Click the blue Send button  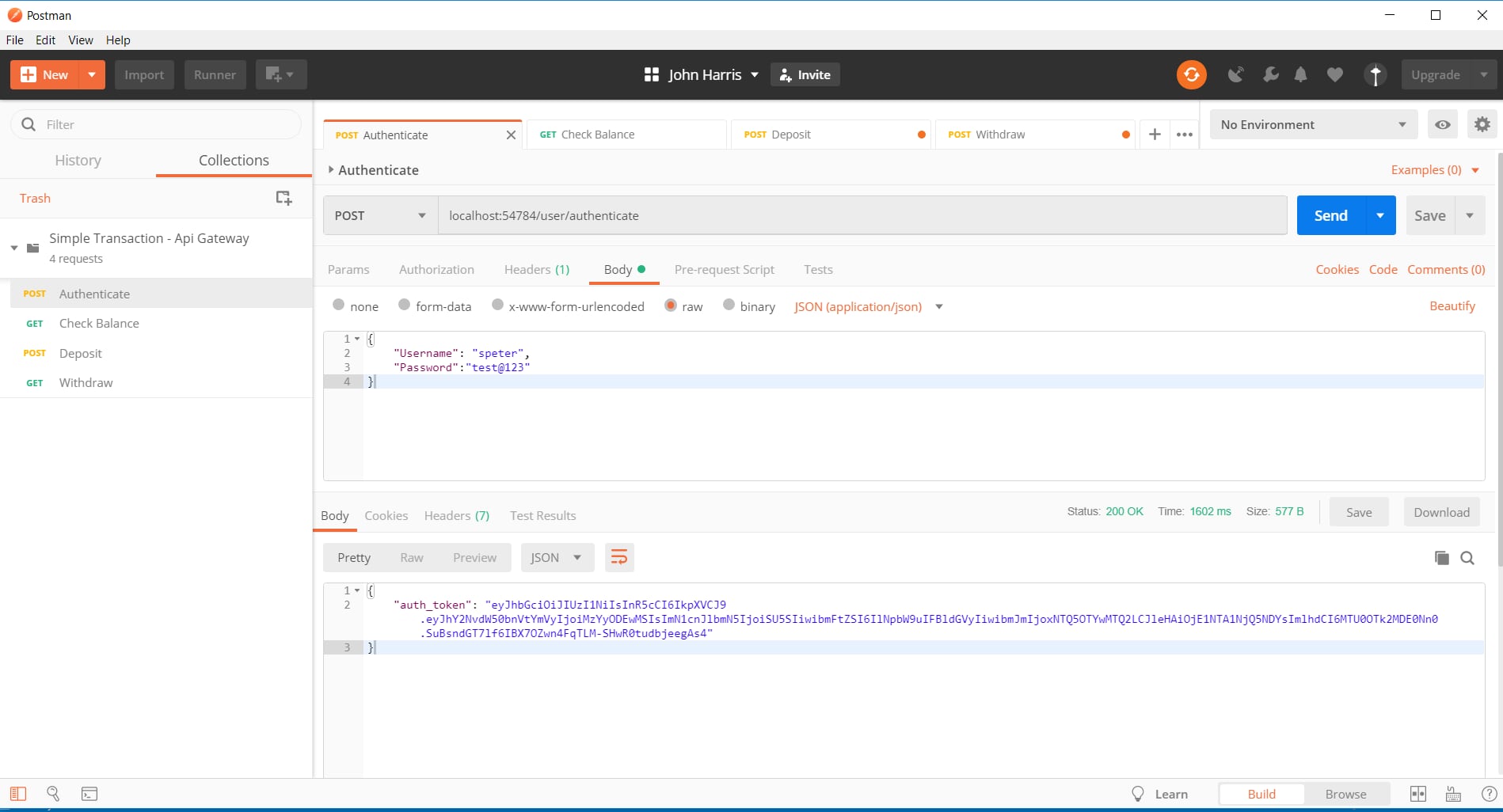1331,215
